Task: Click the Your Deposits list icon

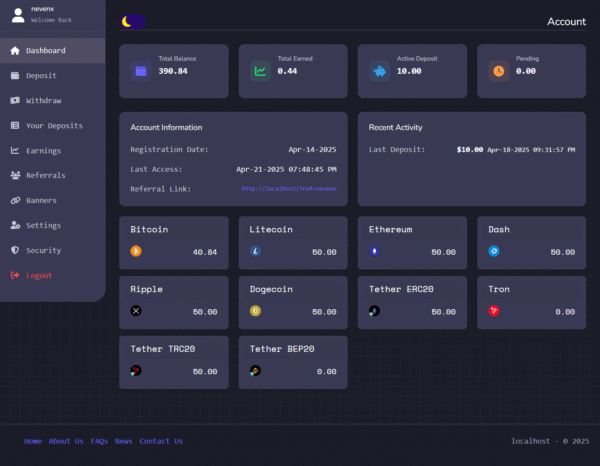Action: click(15, 125)
